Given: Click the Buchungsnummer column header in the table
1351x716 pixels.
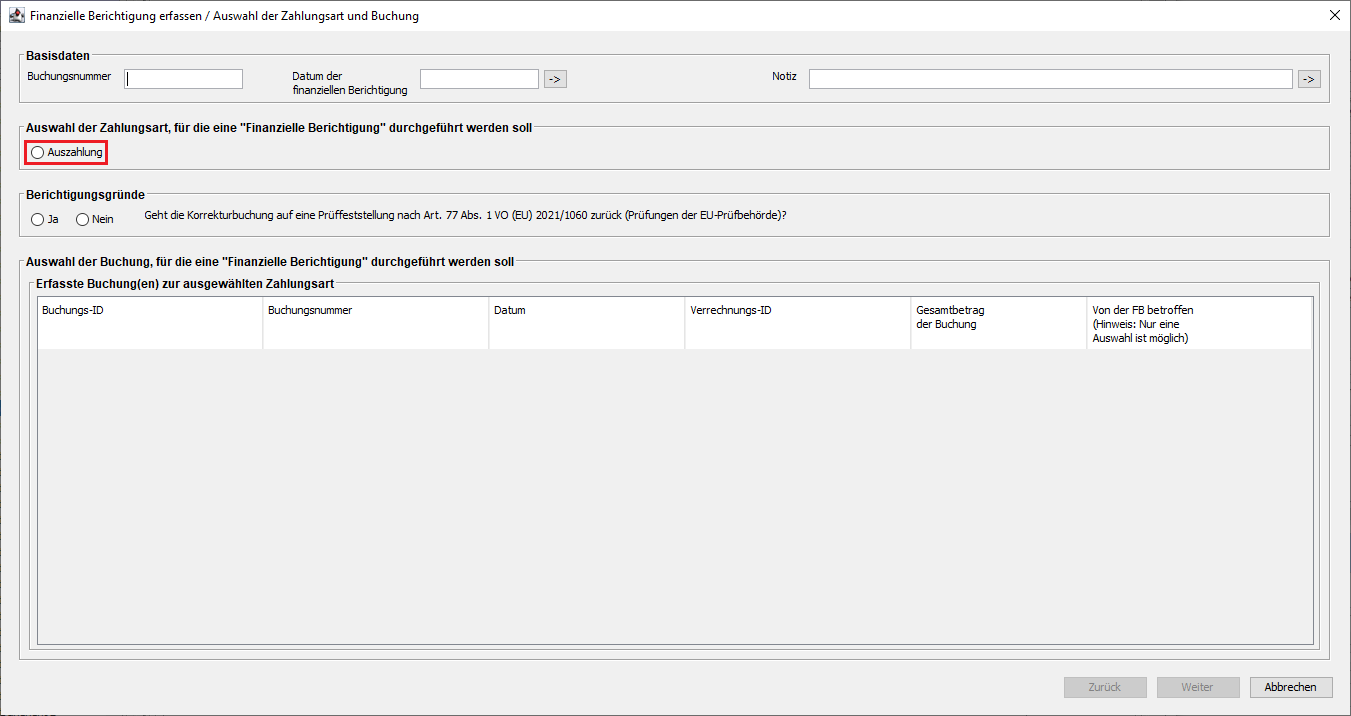Looking at the screenshot, I should tap(375, 323).
